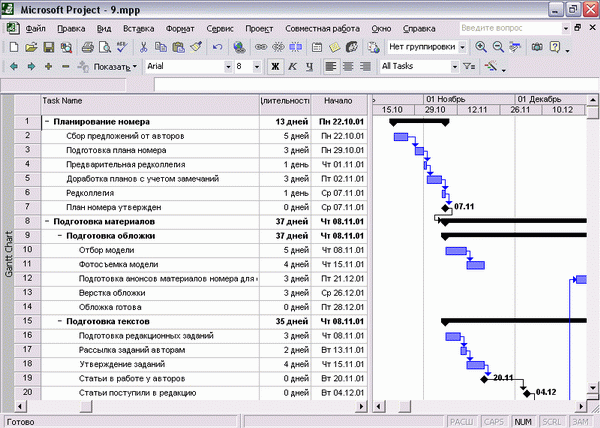Unlink the selected tasks
This screenshot has height=428, width=600.
point(278,47)
